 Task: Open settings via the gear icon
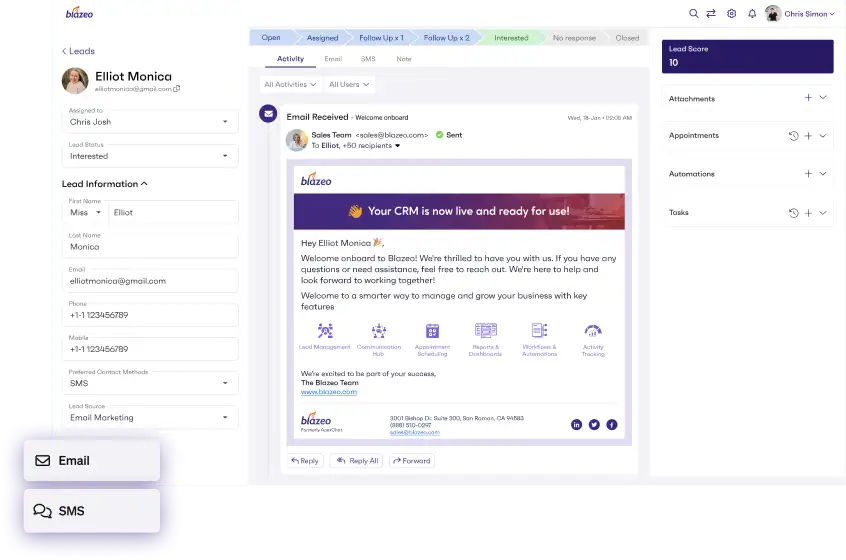point(732,14)
